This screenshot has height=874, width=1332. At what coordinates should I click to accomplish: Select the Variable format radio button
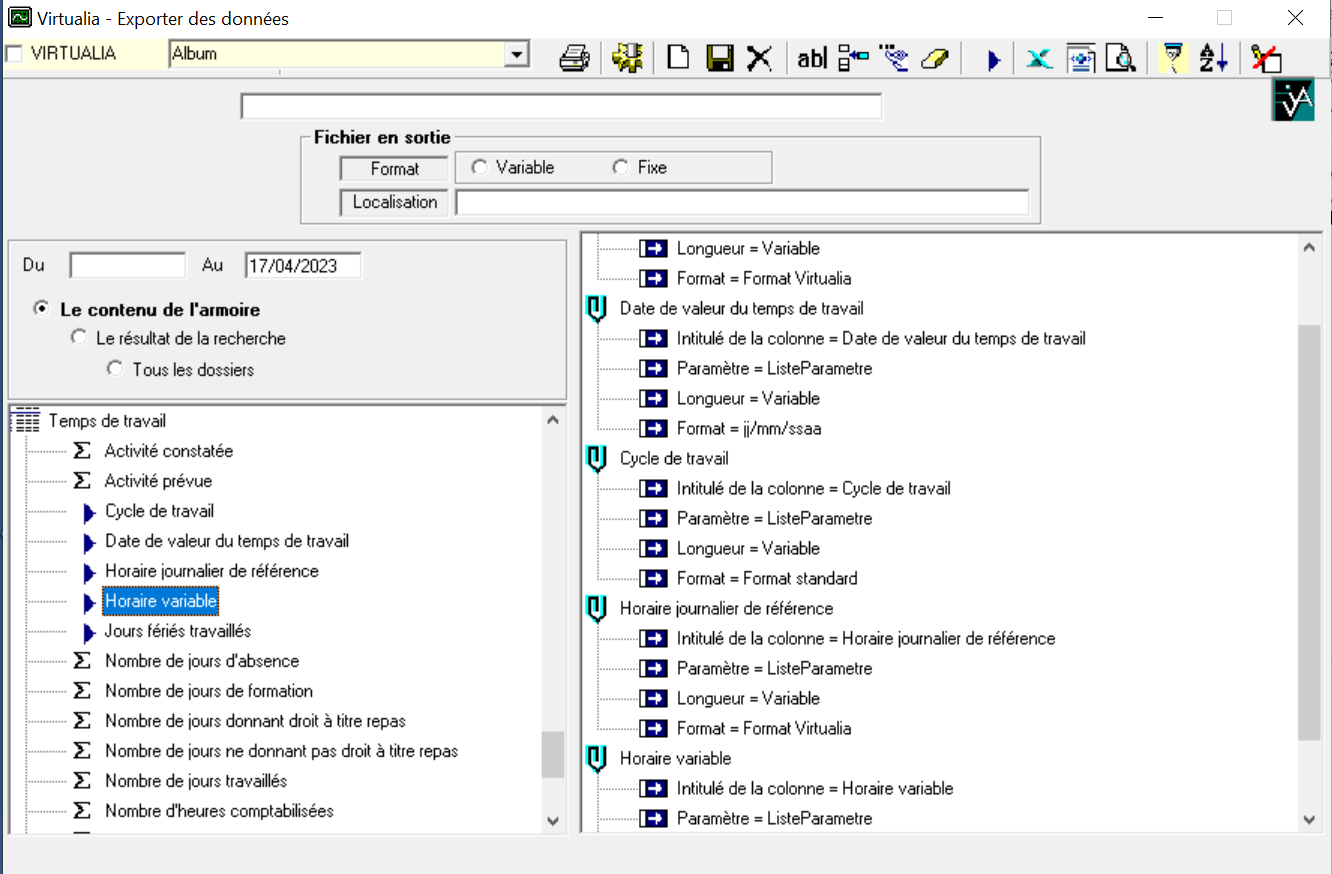(479, 168)
